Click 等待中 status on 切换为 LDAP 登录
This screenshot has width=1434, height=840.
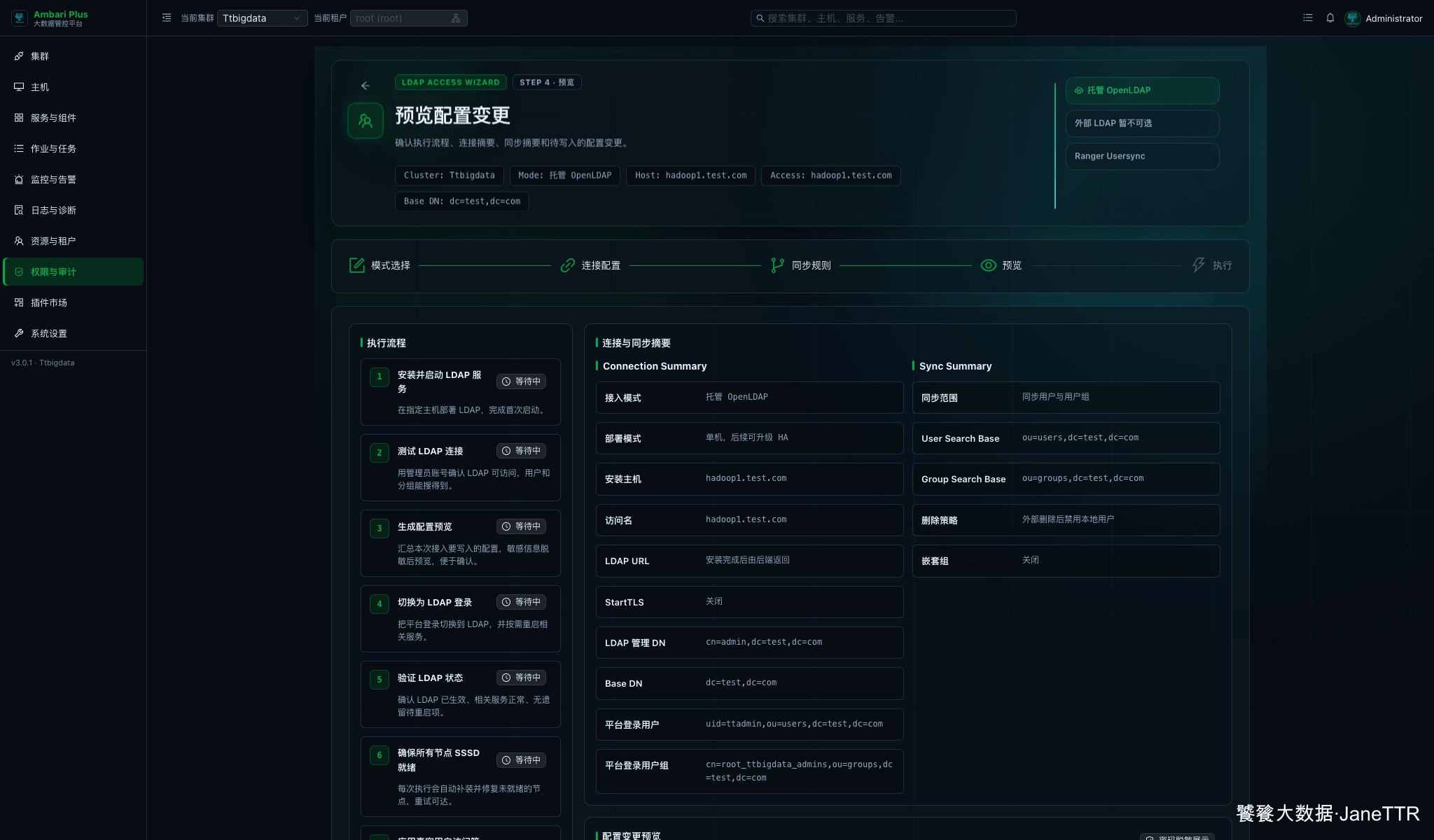pos(522,602)
